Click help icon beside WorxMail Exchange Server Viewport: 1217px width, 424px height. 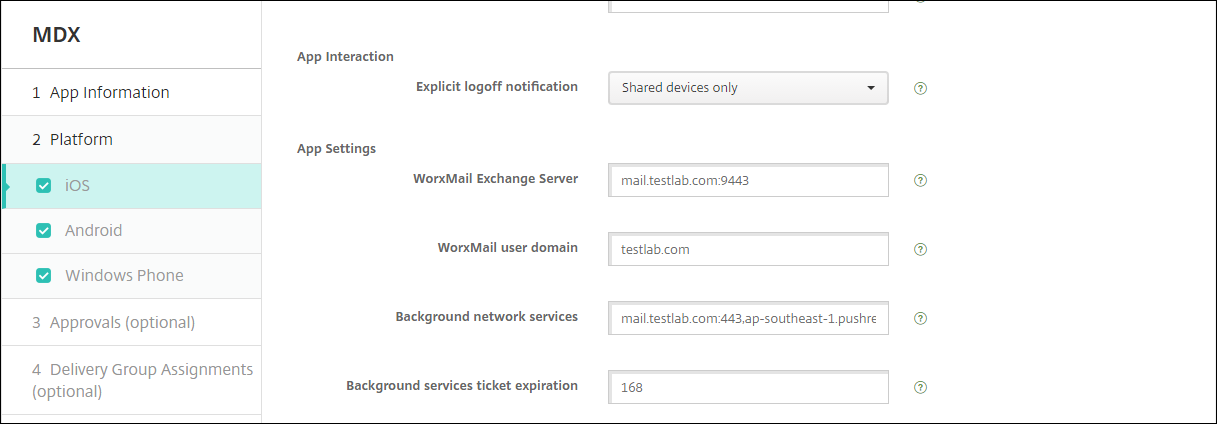tap(921, 181)
